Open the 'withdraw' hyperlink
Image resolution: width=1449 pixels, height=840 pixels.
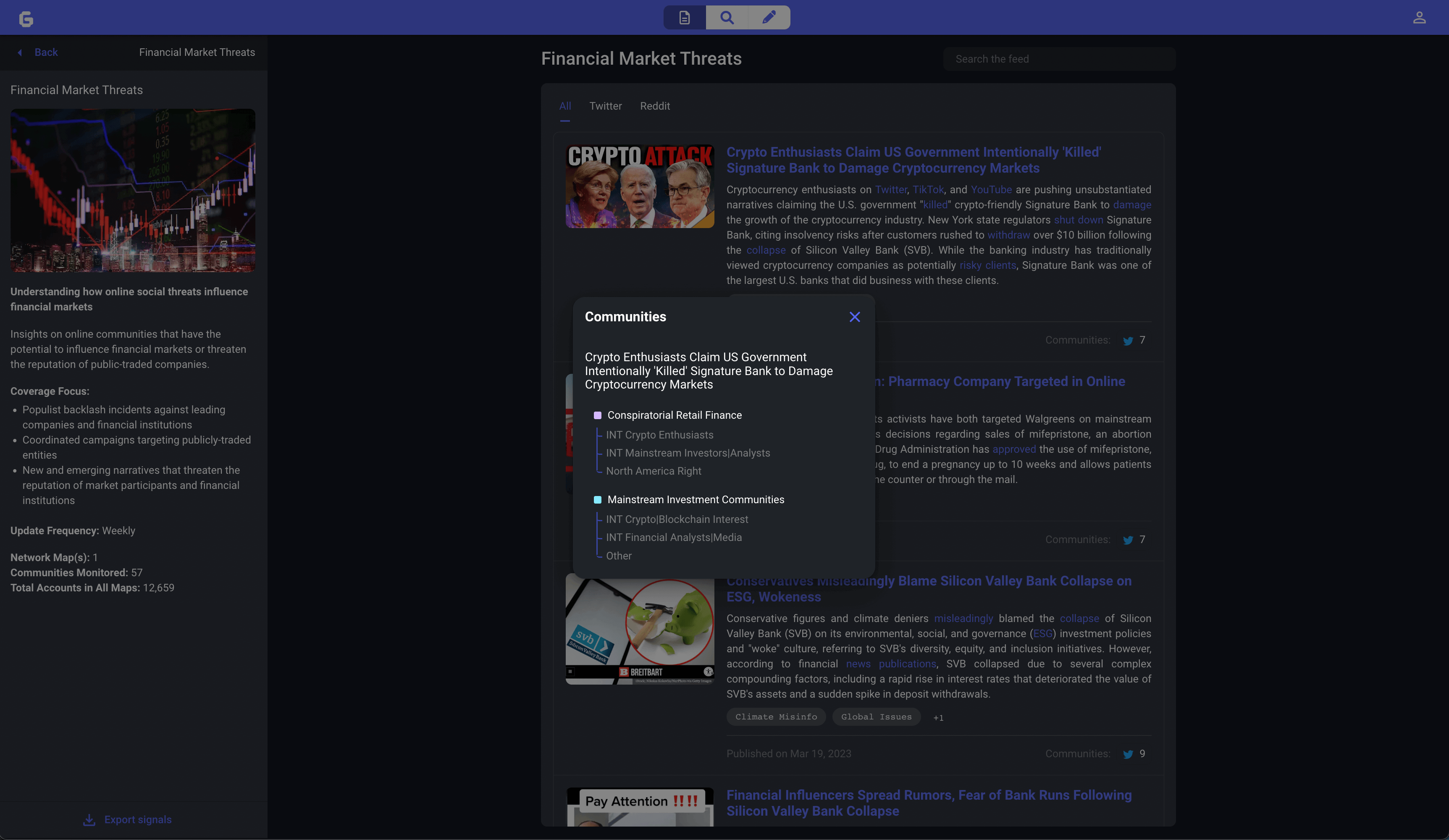[x=1008, y=235]
